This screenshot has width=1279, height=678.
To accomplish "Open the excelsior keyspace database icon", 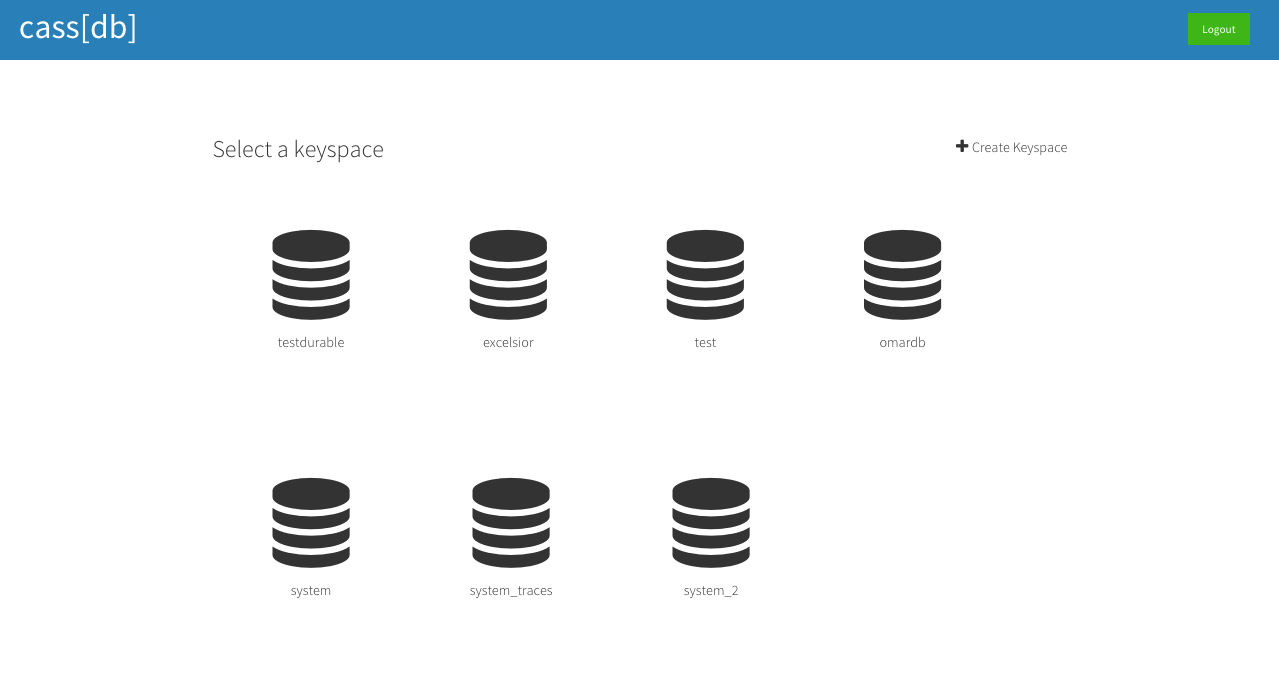I will pyautogui.click(x=508, y=275).
